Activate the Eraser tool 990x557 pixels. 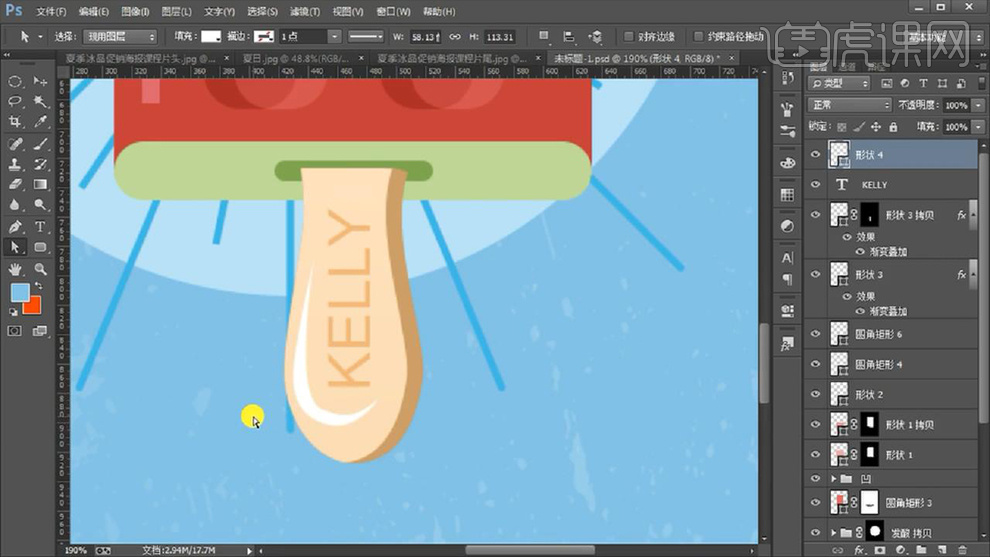point(16,184)
